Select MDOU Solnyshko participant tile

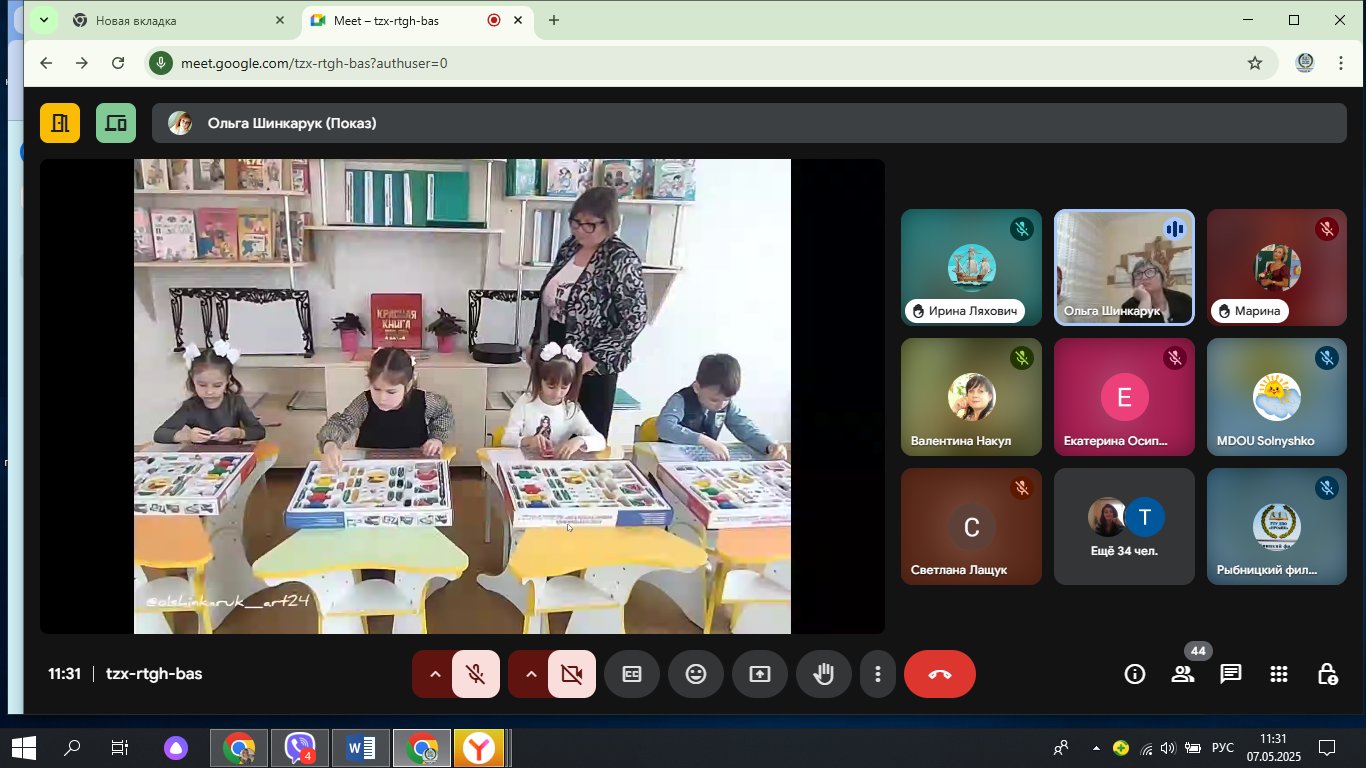click(x=1277, y=397)
